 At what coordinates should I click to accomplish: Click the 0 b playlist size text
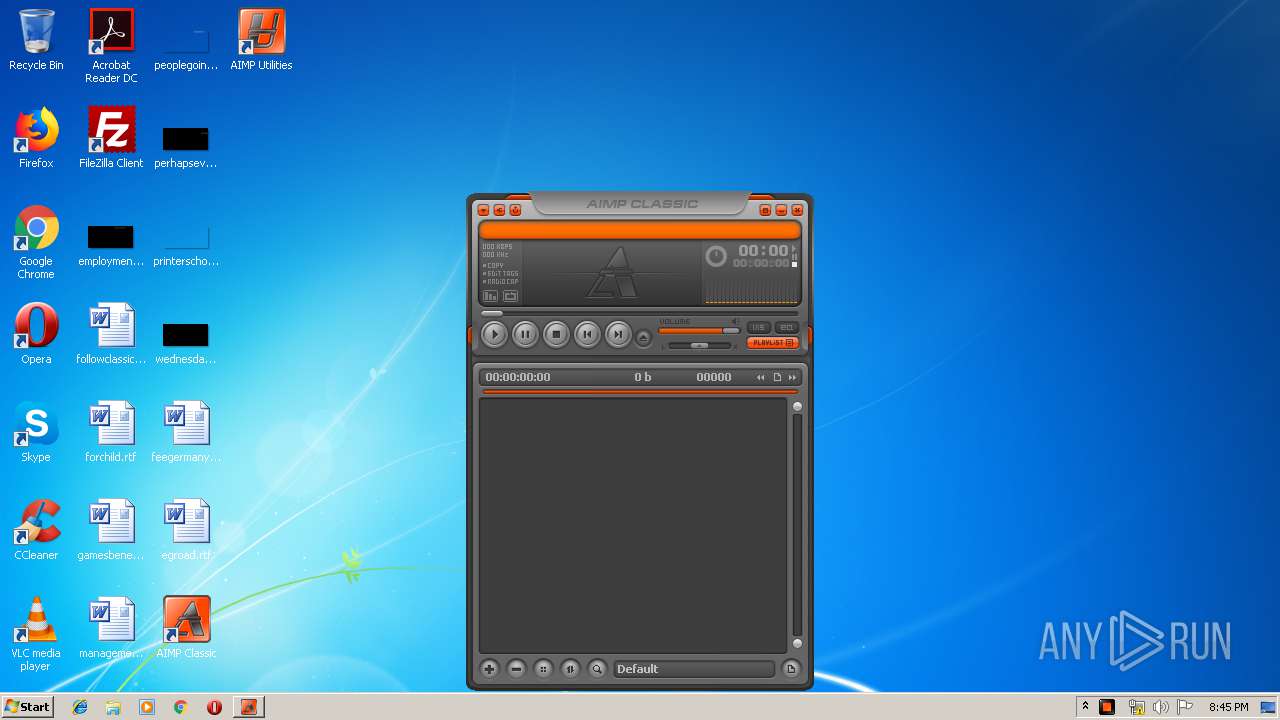coord(643,377)
